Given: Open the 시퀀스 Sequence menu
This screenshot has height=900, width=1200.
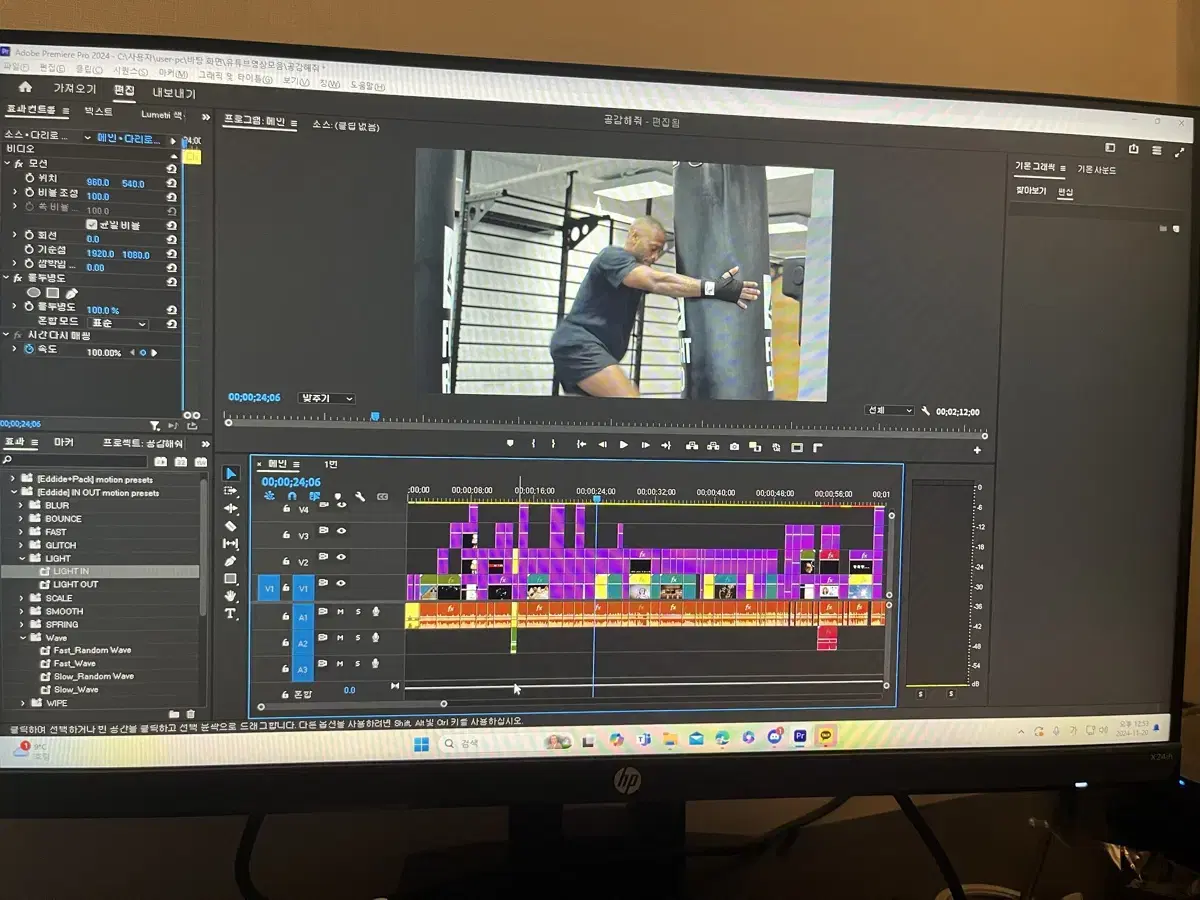Looking at the screenshot, I should point(130,71).
